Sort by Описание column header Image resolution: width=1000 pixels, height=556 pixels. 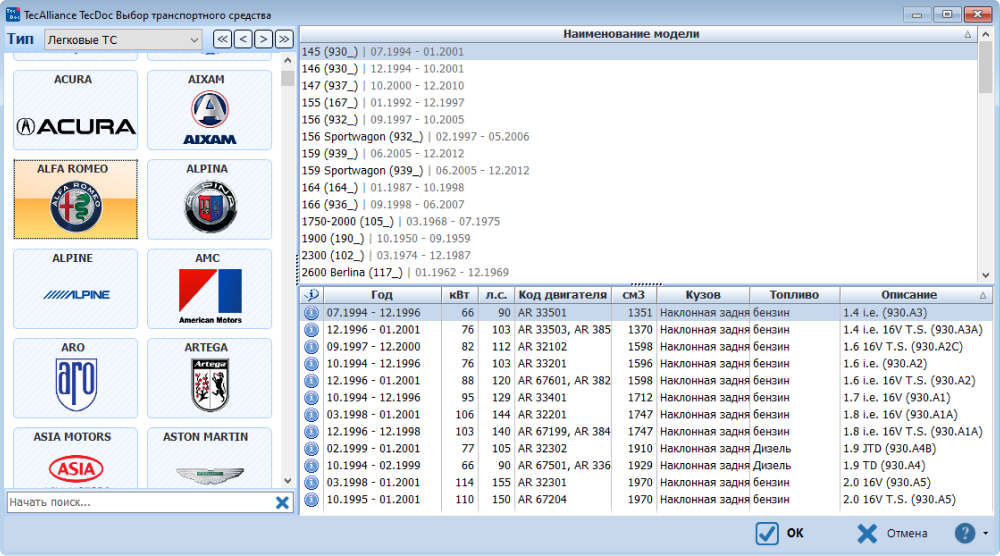tap(916, 295)
